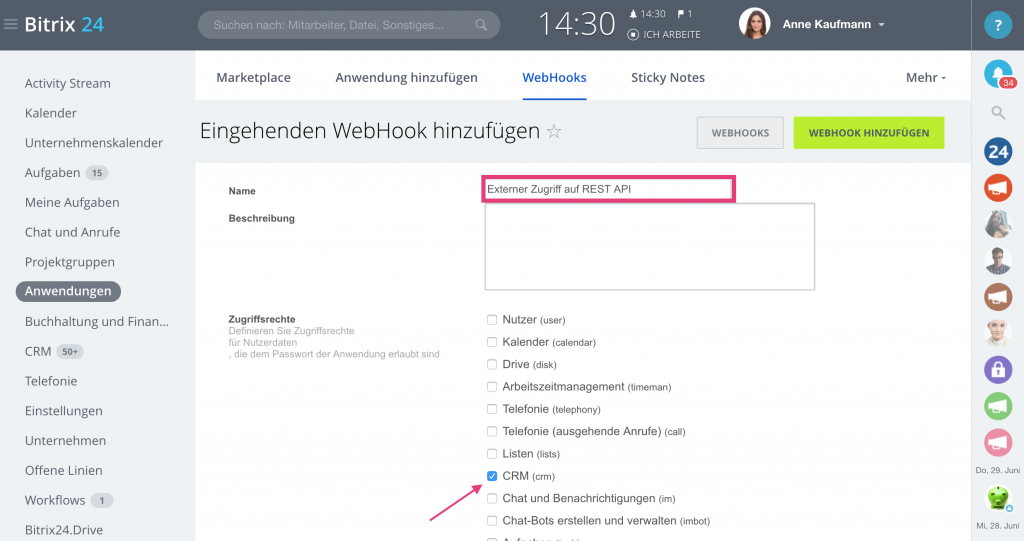Select Anwendungen in the left menu
This screenshot has width=1024, height=541.
tap(68, 291)
